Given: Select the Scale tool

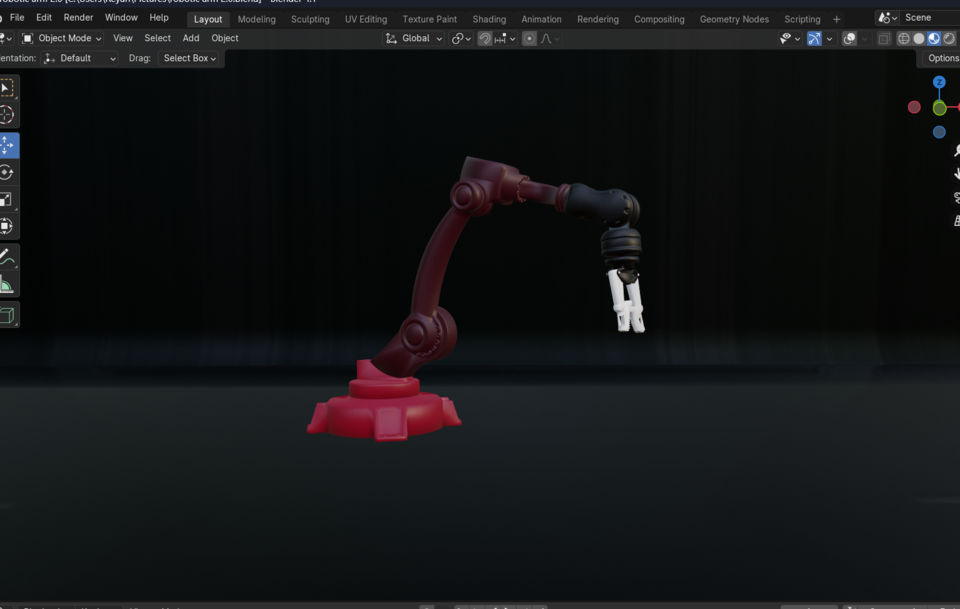Looking at the screenshot, I should pyautogui.click(x=8, y=199).
